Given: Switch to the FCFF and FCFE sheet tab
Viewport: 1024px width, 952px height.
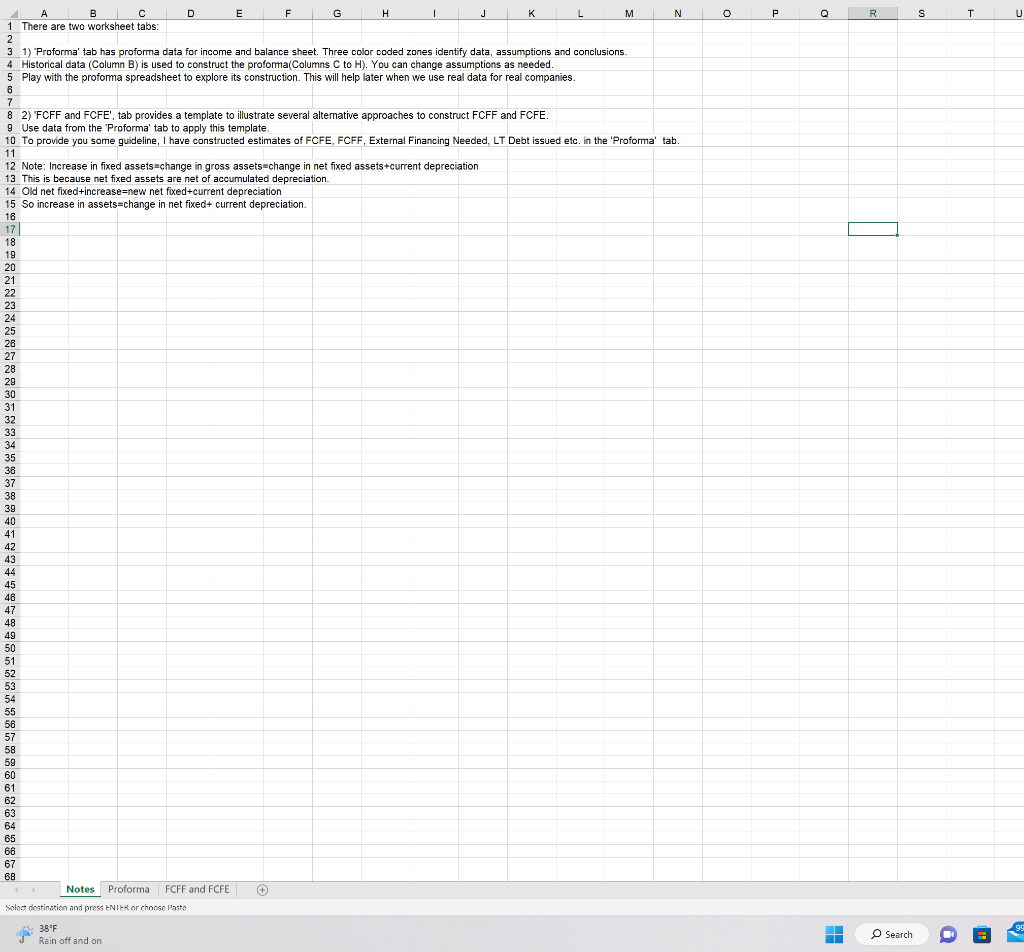Looking at the screenshot, I should coord(197,889).
